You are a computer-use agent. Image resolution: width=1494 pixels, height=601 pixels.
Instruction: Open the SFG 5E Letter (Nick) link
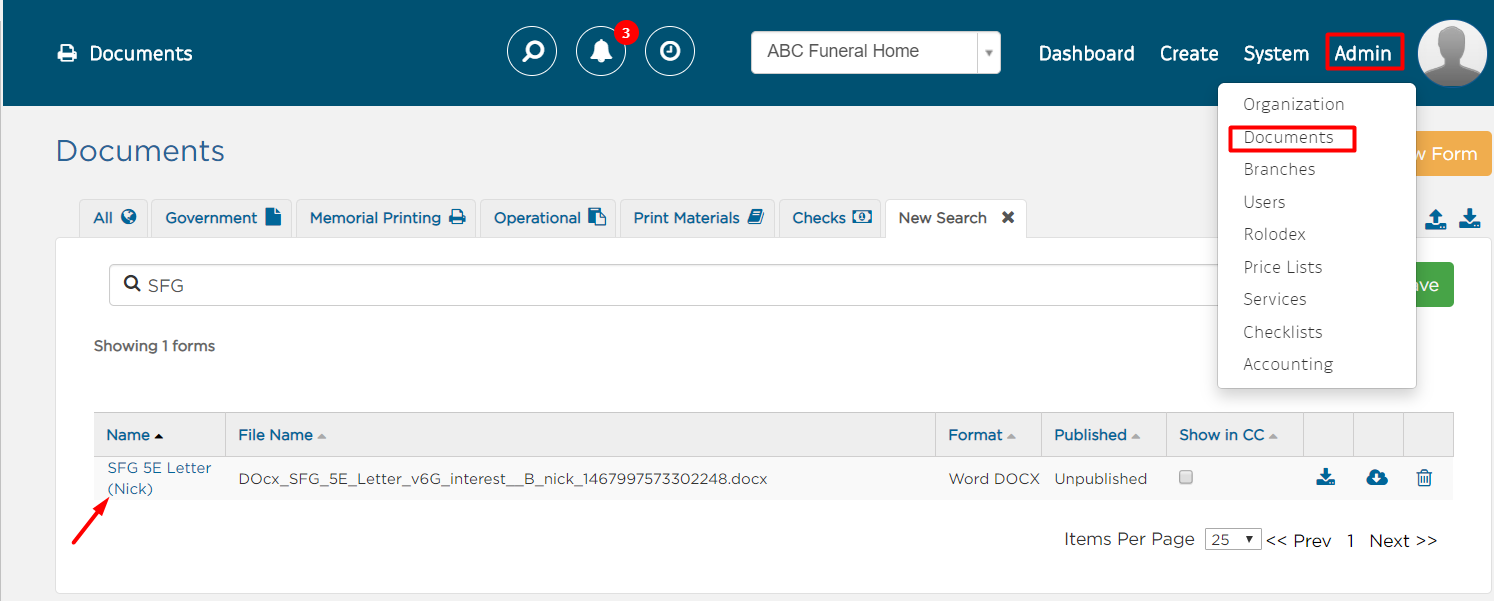pyautogui.click(x=158, y=478)
